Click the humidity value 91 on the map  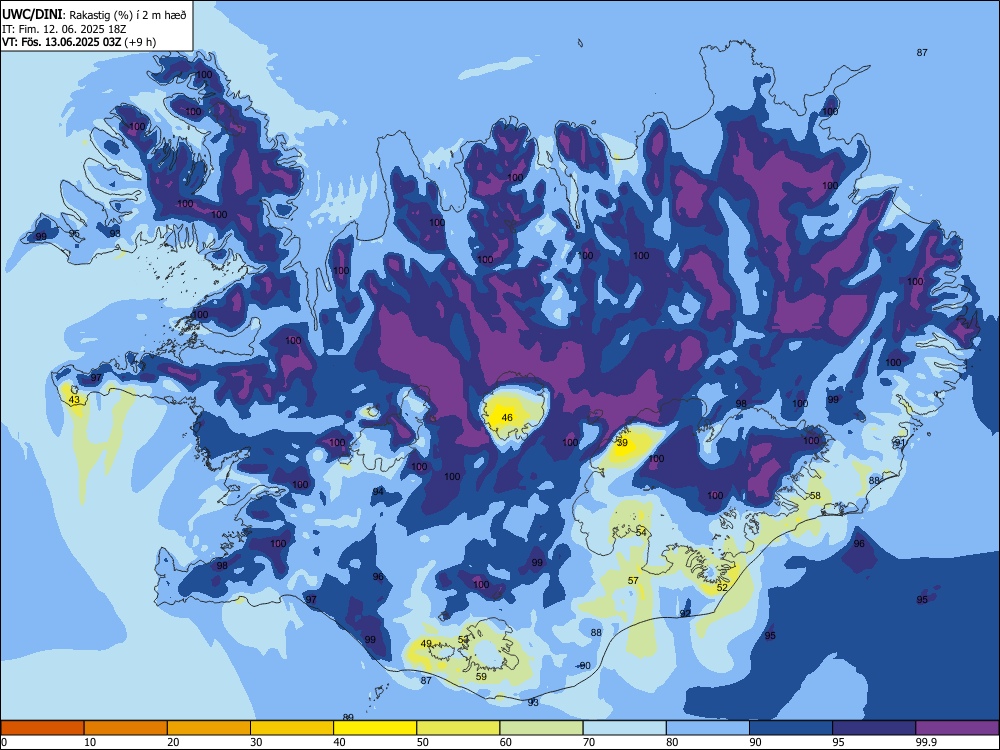pyautogui.click(x=900, y=442)
